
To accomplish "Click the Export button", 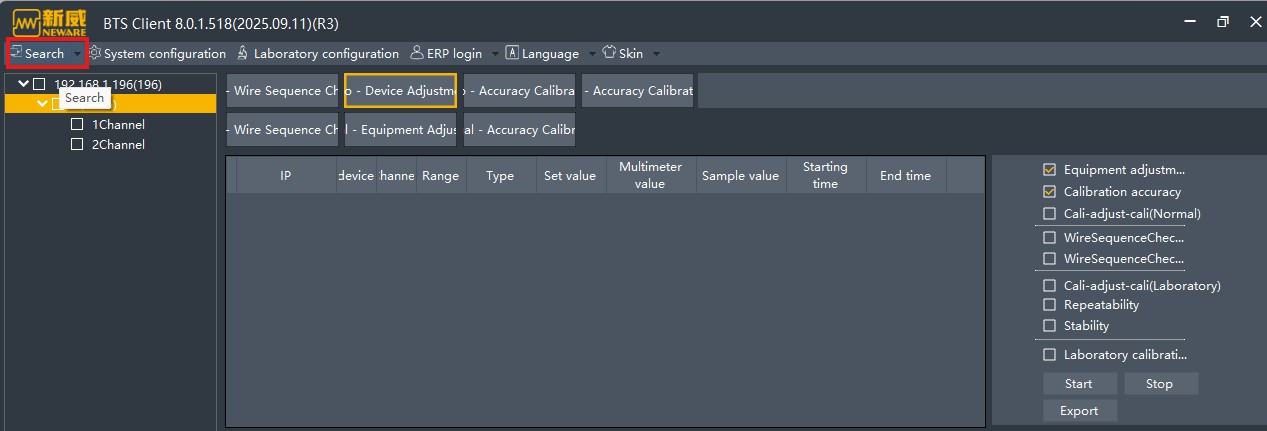I will coord(1078,411).
